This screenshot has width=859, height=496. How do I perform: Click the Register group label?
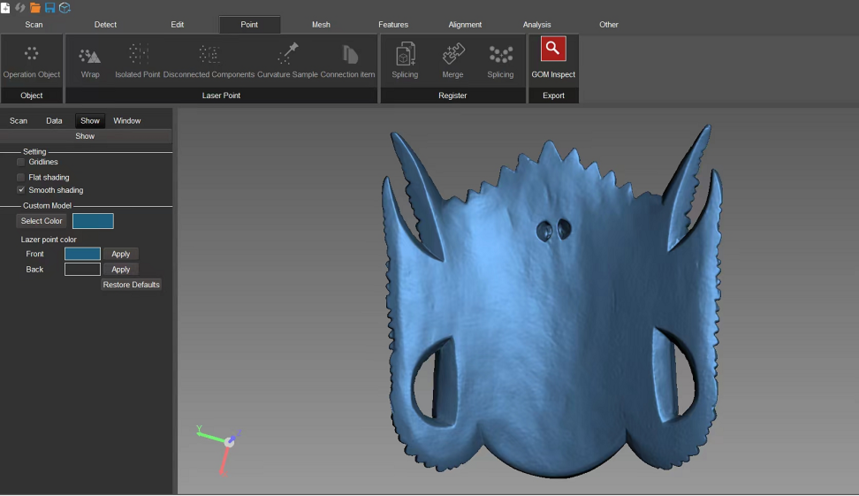pos(453,95)
